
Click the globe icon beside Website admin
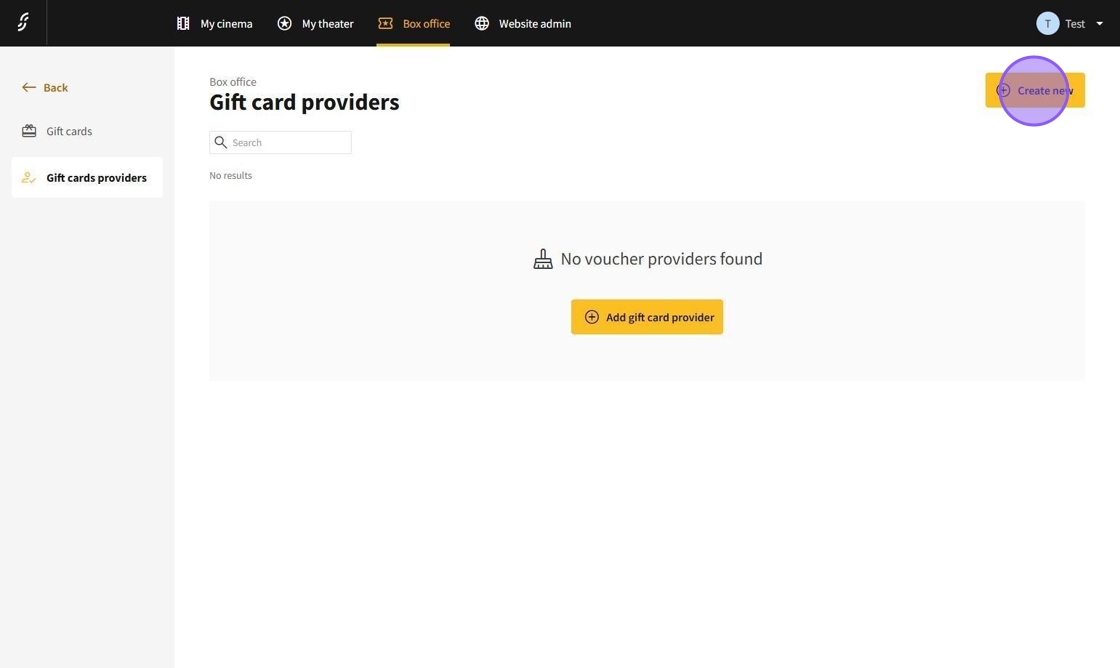coord(482,23)
